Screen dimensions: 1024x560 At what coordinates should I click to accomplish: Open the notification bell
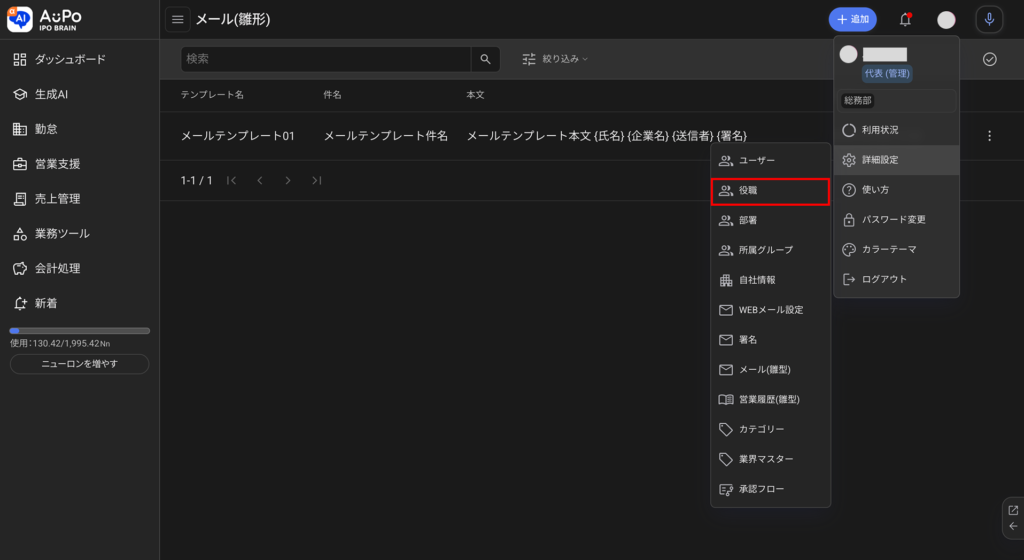click(x=905, y=19)
